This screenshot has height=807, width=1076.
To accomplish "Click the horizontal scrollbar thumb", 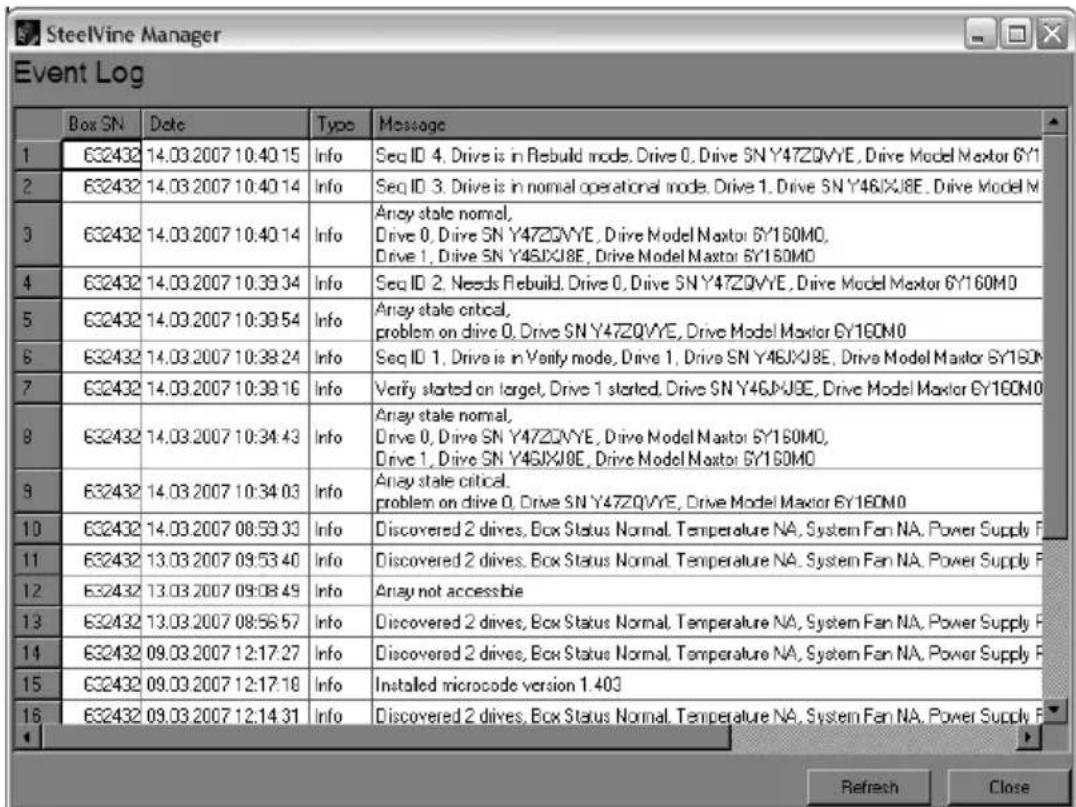I will tap(386, 738).
